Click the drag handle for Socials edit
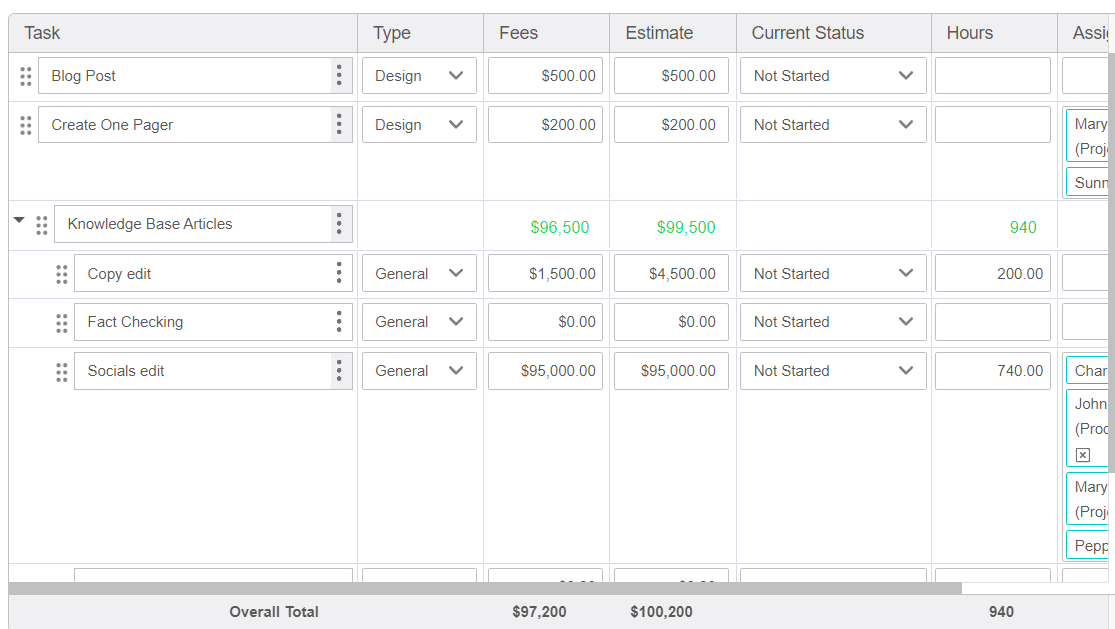 click(61, 371)
